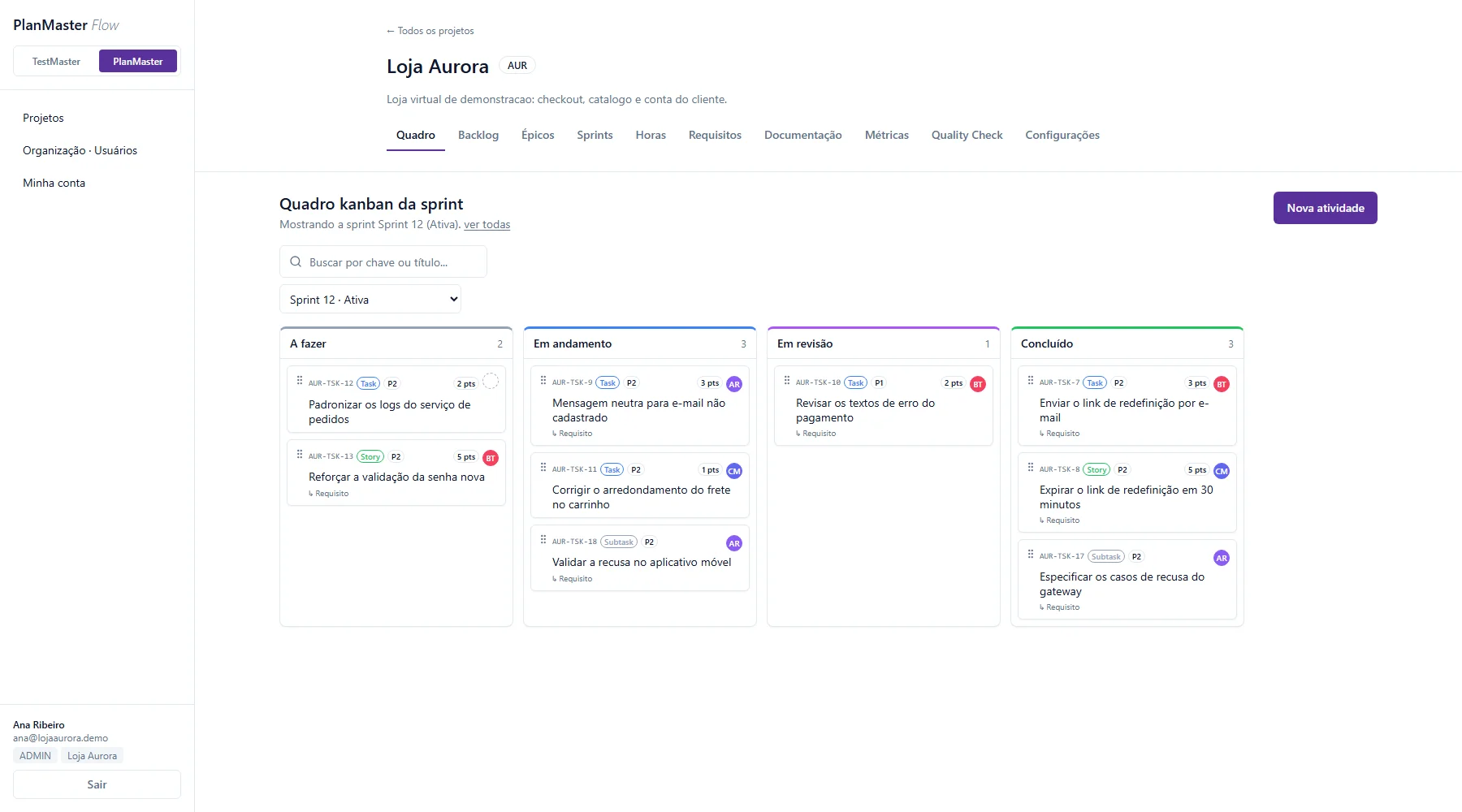The height and width of the screenshot is (812, 1462).
Task: Click Subtask tag on AUR-TSK-17 card
Action: click(1106, 556)
